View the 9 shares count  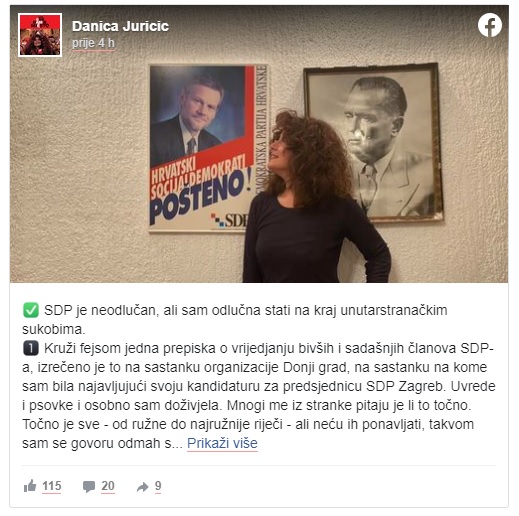point(158,486)
